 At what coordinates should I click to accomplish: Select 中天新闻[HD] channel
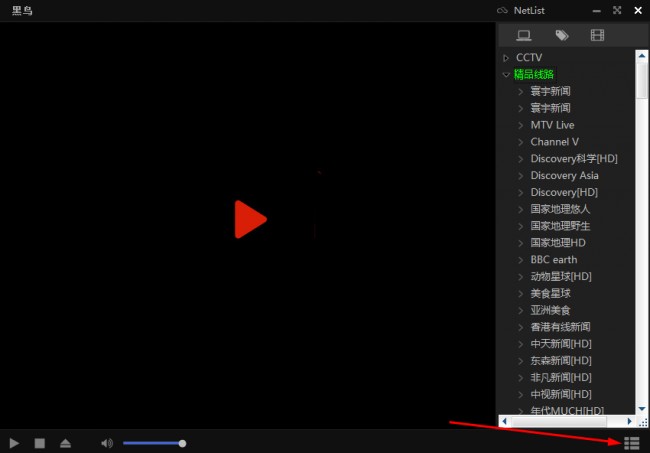coord(561,344)
